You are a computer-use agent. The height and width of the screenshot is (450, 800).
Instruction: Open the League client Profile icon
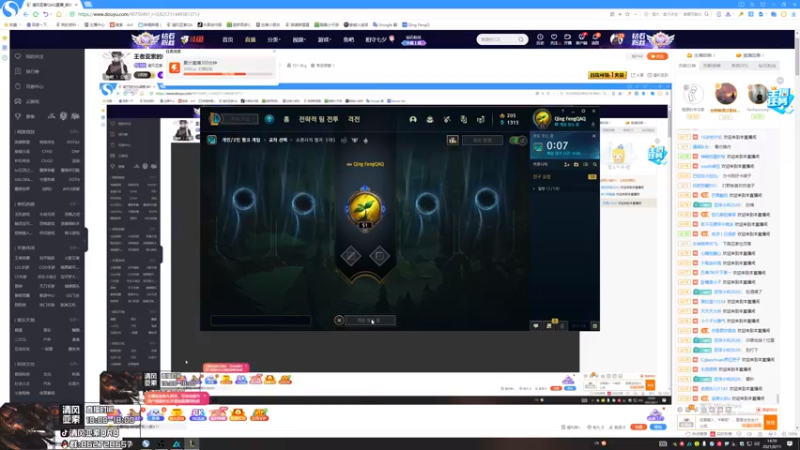pos(413,119)
